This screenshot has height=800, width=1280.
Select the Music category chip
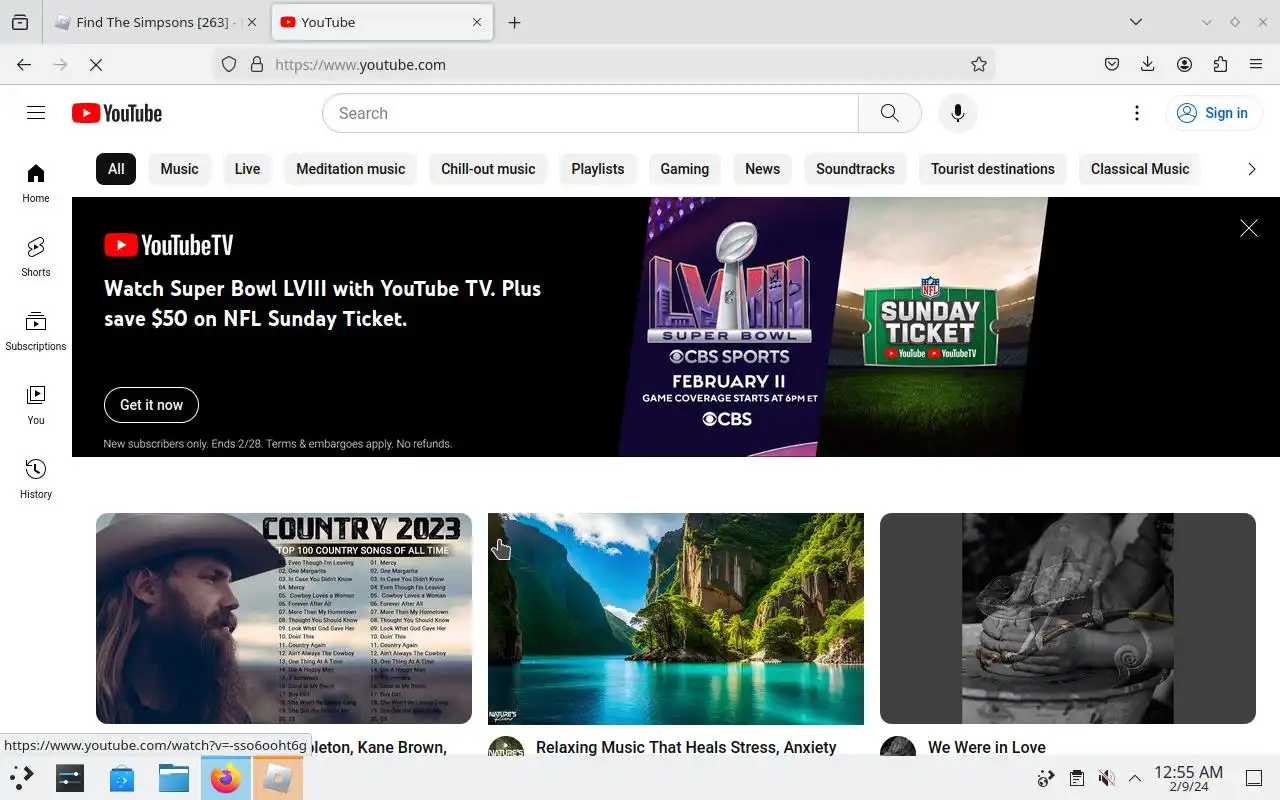pos(180,169)
